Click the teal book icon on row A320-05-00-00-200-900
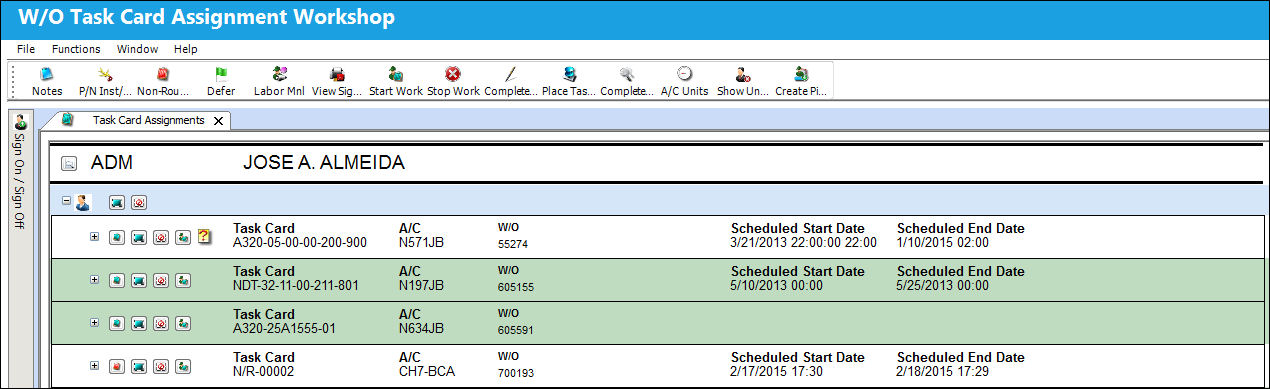Image resolution: width=1270 pixels, height=389 pixels. coord(117,237)
